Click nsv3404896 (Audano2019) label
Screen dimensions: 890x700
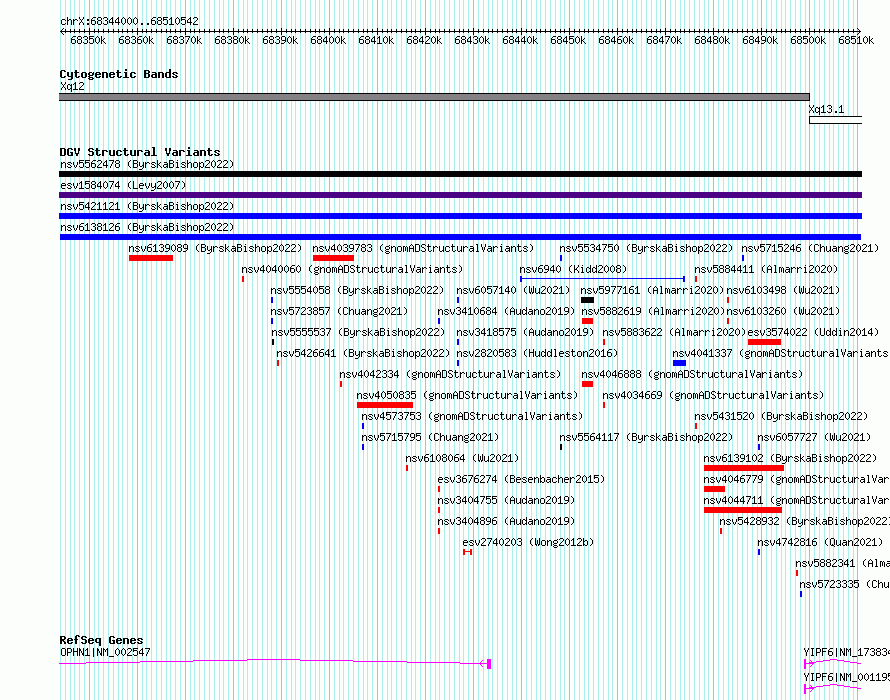pyautogui.click(x=506, y=522)
